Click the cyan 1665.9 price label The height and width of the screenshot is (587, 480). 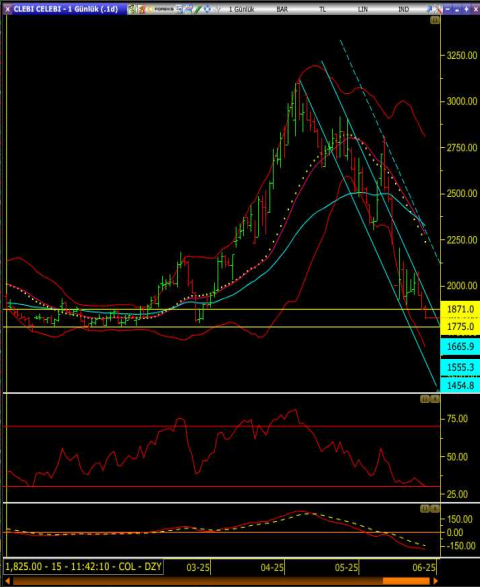(x=460, y=347)
